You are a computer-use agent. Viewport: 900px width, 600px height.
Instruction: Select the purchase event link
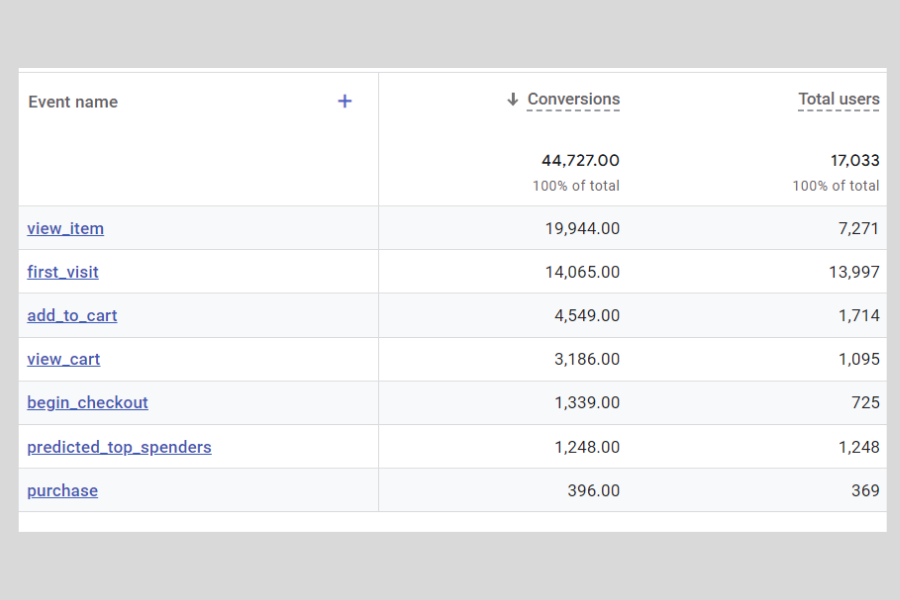click(x=62, y=490)
